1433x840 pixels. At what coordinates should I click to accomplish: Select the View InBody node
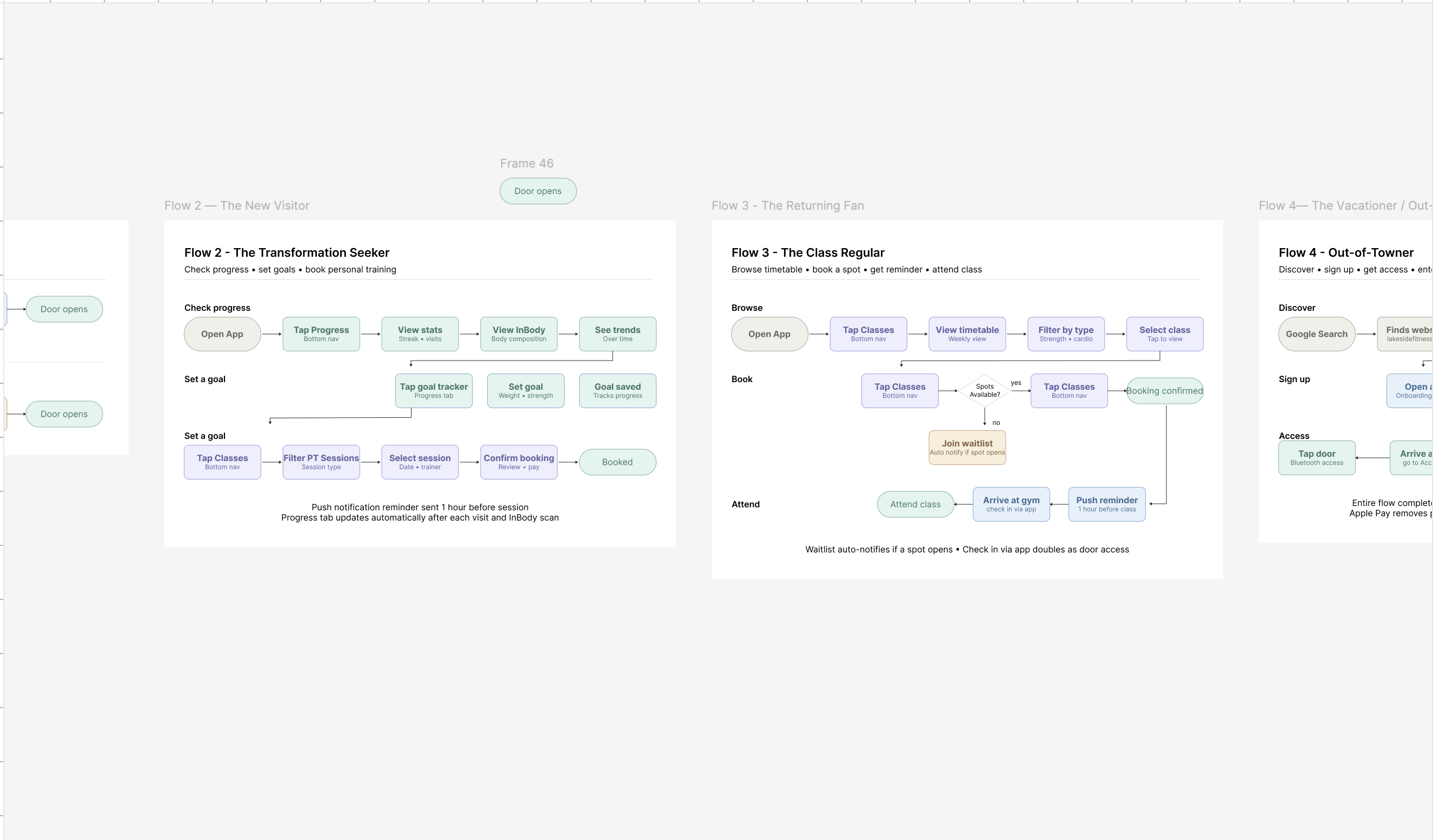[x=519, y=334]
